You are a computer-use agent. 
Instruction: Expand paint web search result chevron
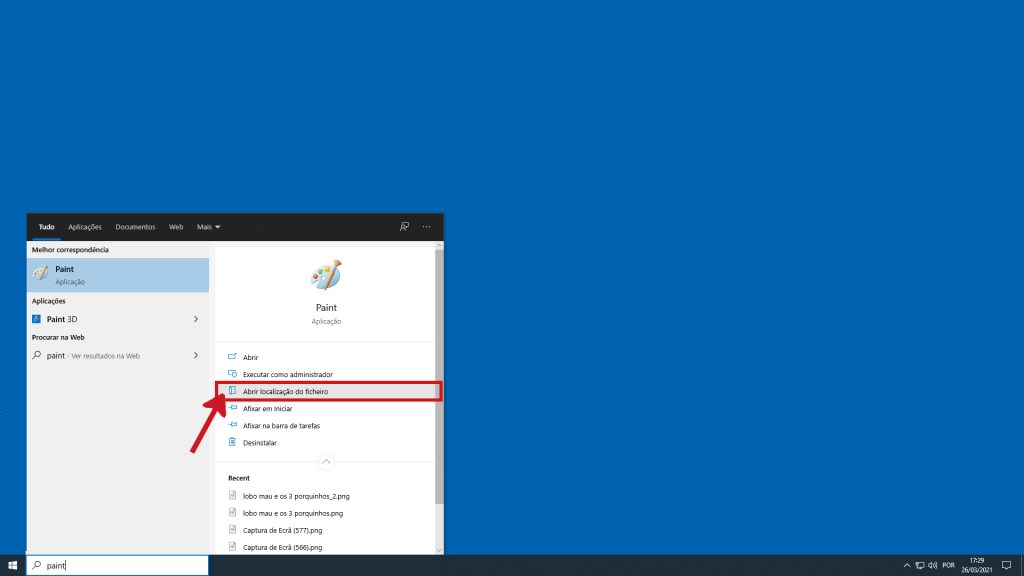coord(196,356)
